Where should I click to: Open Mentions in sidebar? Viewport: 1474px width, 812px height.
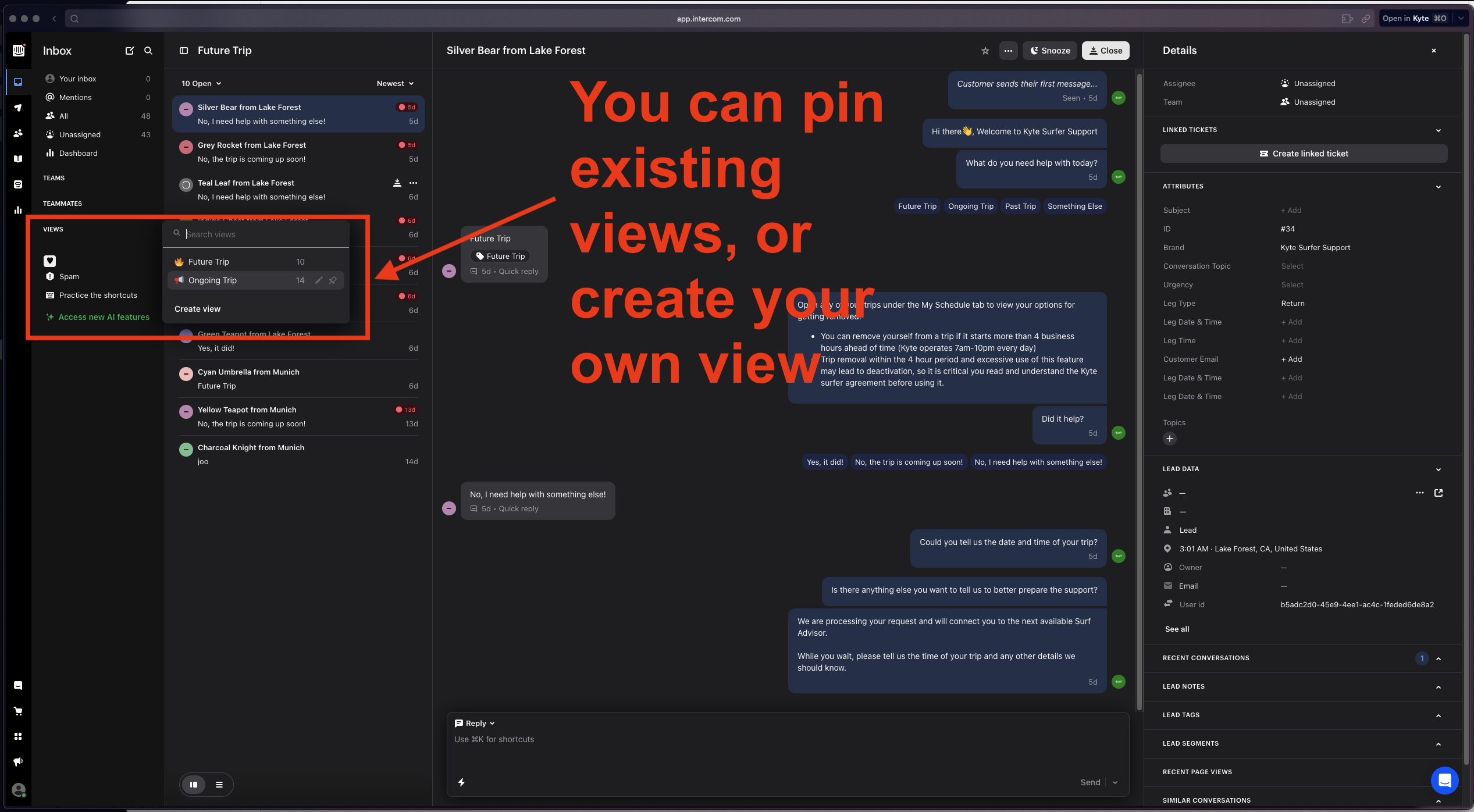98,97
